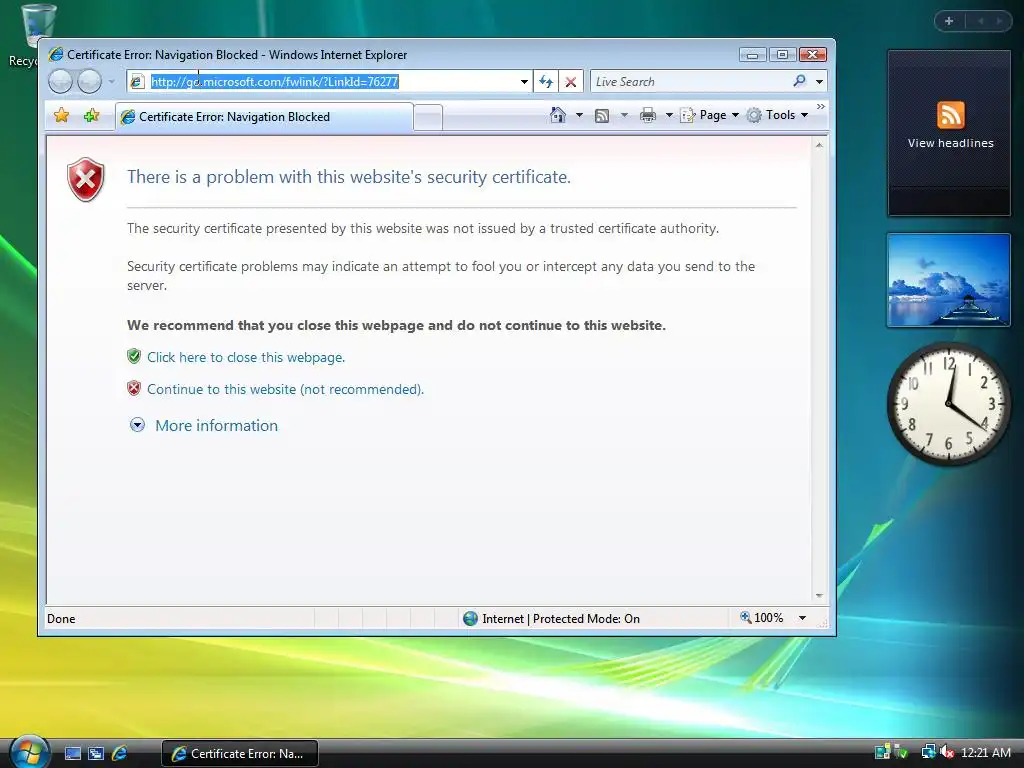Image resolution: width=1024 pixels, height=768 pixels.
Task: Click the RSS Feeds toolbar icon
Action: [x=602, y=116]
